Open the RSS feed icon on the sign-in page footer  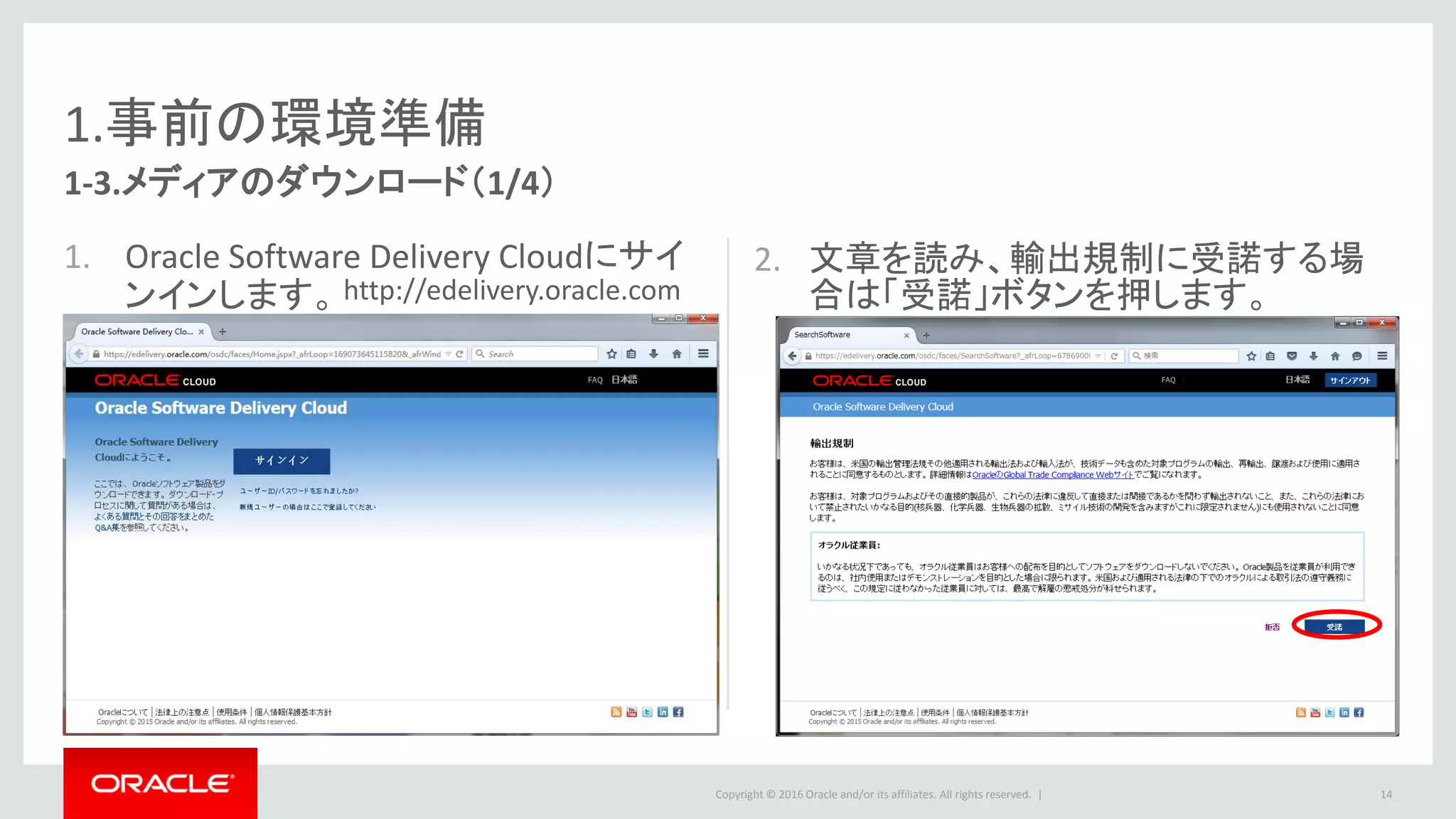[x=616, y=712]
